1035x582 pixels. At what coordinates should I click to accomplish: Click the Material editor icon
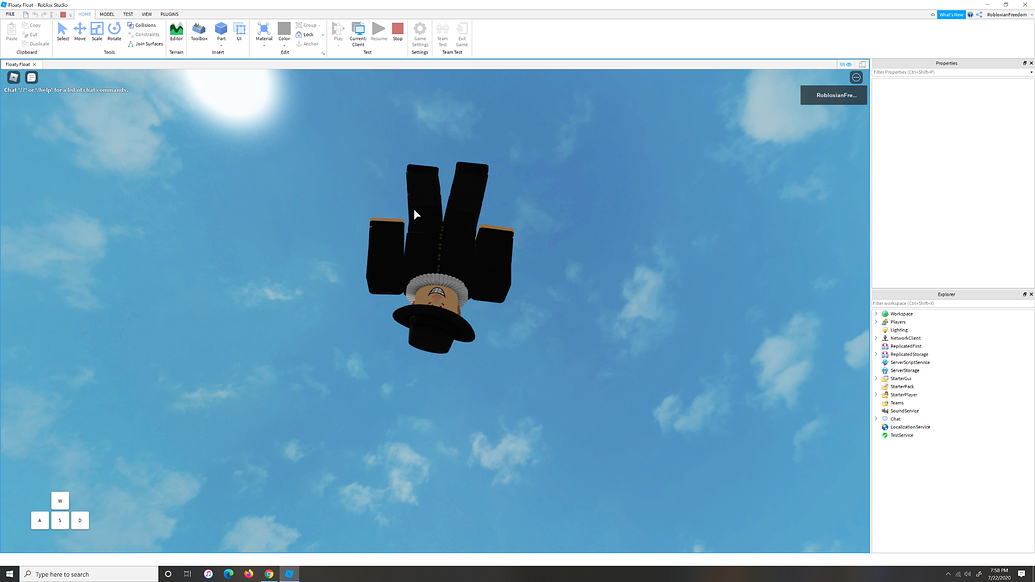tap(264, 31)
